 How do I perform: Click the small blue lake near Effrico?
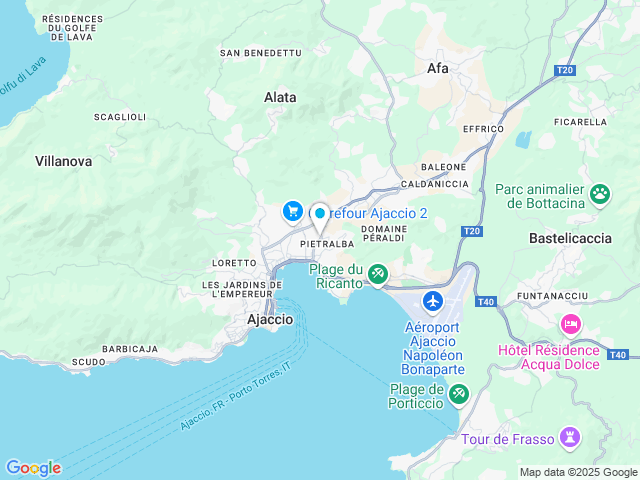click(523, 140)
